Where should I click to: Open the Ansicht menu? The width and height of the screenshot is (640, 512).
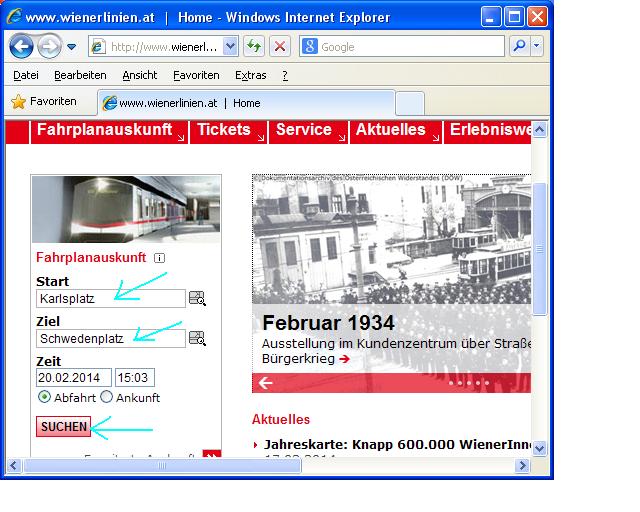point(140,75)
